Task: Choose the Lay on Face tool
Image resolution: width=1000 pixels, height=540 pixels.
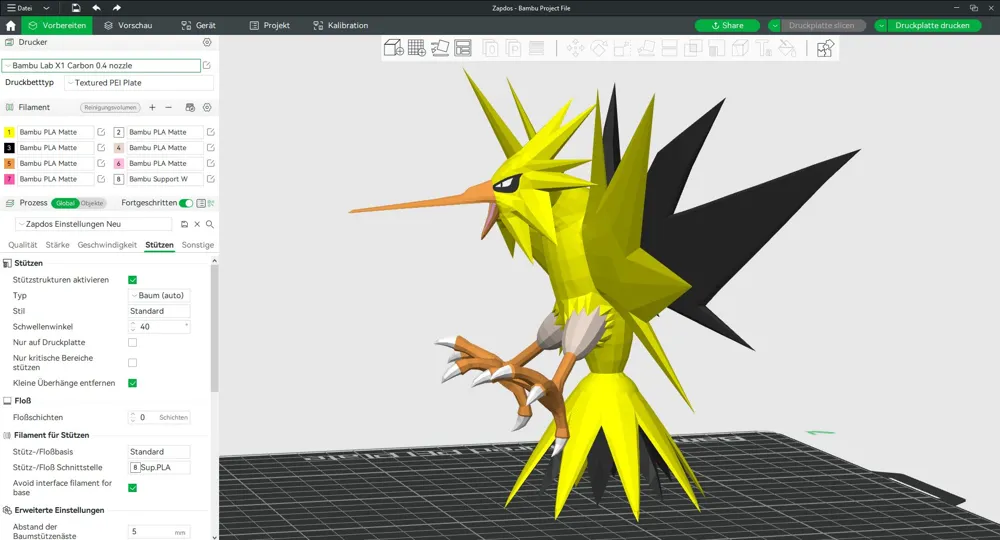Action: coord(646,48)
